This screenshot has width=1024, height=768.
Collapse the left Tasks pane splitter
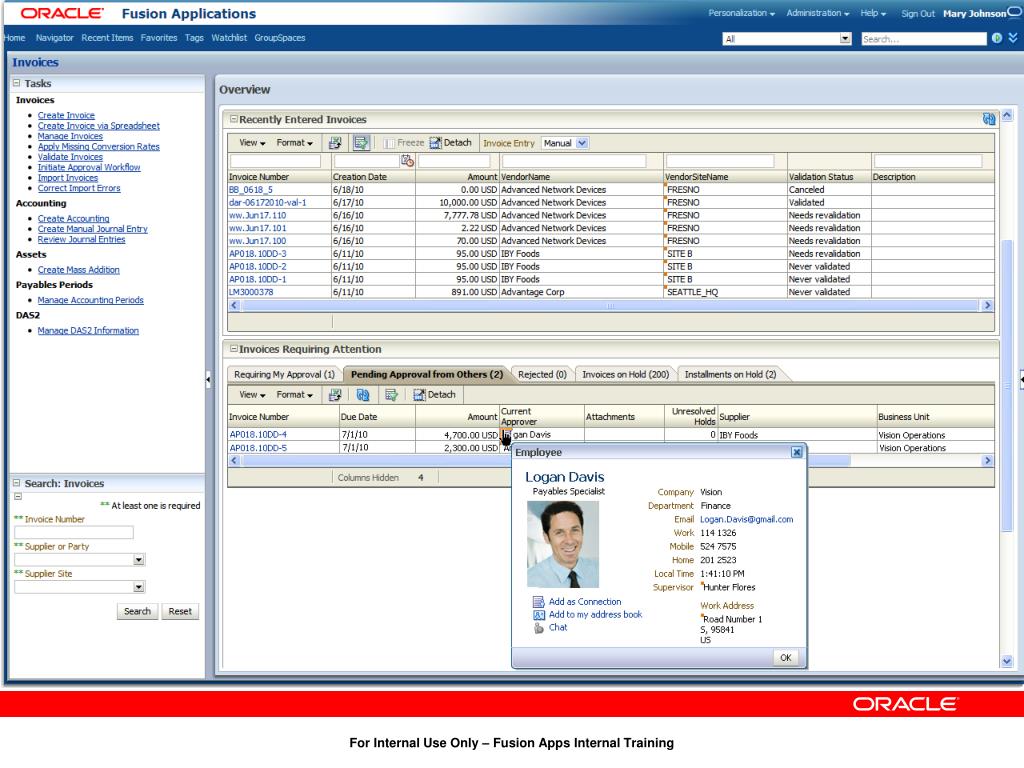tap(208, 379)
